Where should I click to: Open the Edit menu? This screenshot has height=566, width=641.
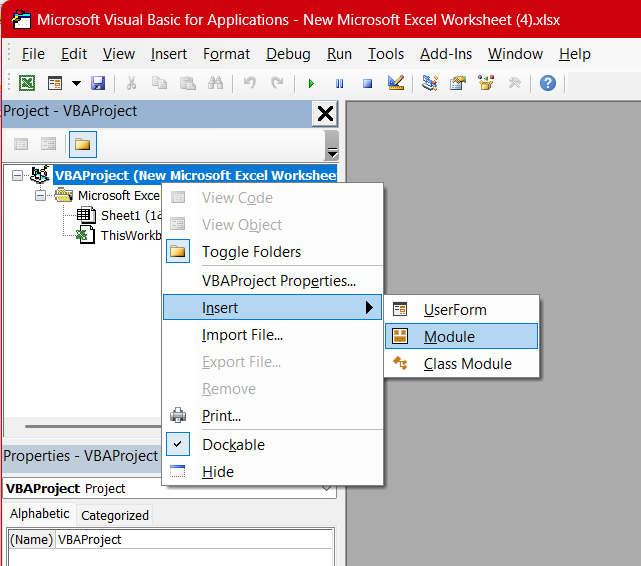[74, 54]
